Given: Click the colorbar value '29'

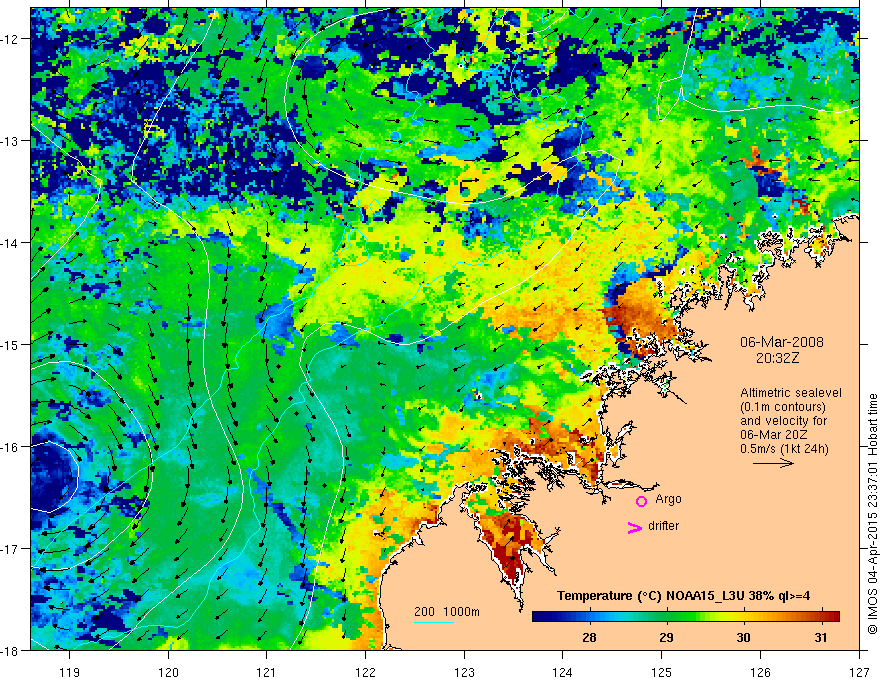Looking at the screenshot, I should tap(666, 637).
